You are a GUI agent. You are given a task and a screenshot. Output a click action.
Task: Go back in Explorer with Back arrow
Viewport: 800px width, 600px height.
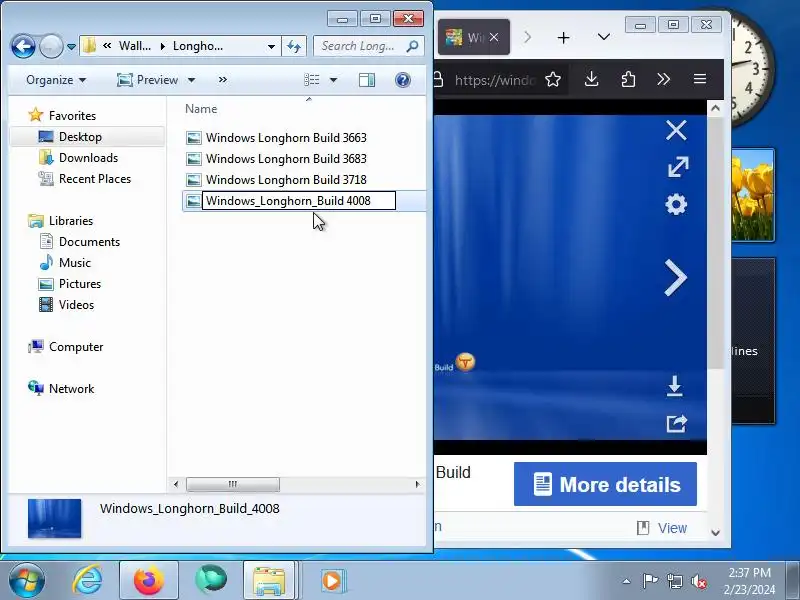[x=23, y=46]
